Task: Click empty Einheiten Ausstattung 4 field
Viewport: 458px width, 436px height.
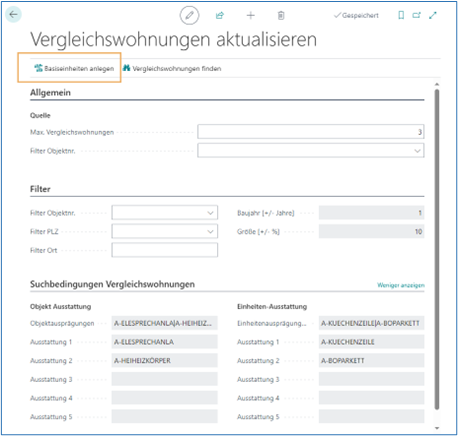Action: click(371, 398)
